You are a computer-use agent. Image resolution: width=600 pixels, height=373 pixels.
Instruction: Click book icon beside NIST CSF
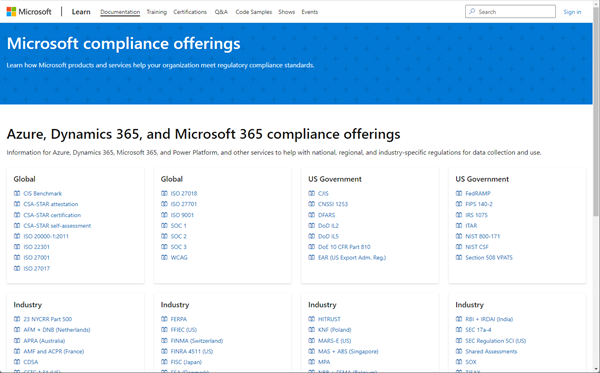pyautogui.click(x=459, y=247)
